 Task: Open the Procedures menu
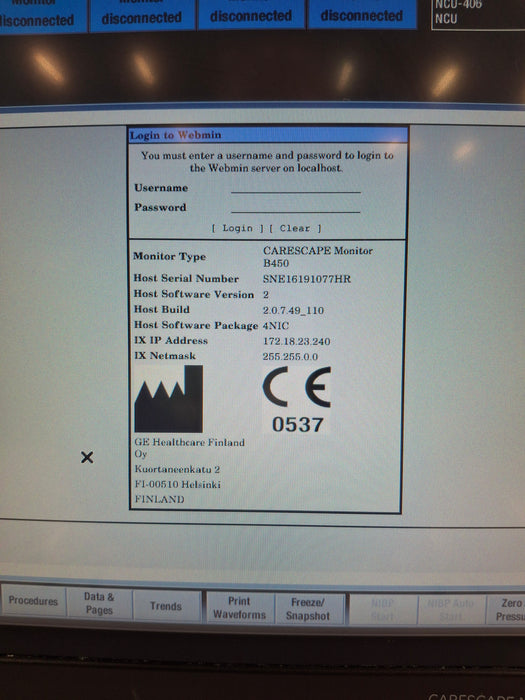coord(33,601)
